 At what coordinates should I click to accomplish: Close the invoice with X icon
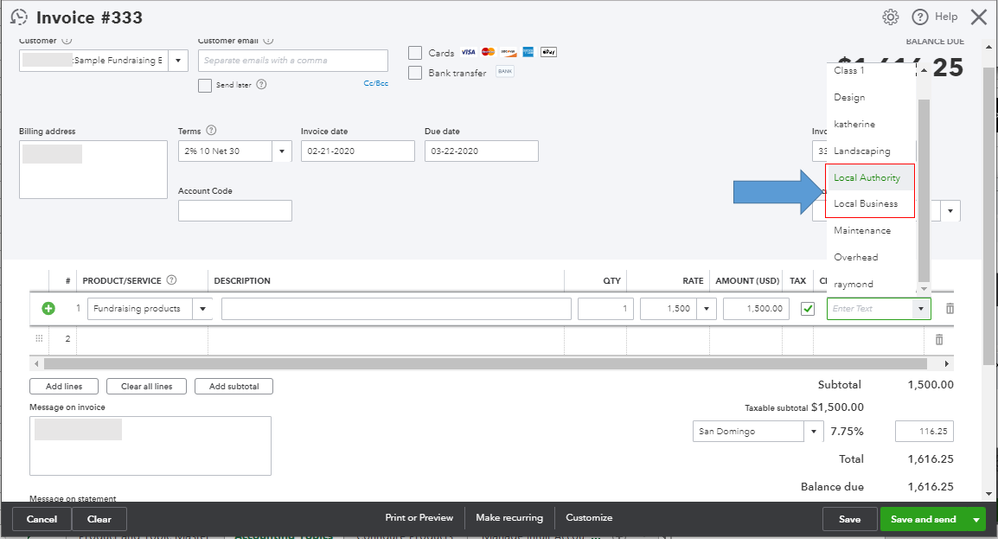(979, 17)
